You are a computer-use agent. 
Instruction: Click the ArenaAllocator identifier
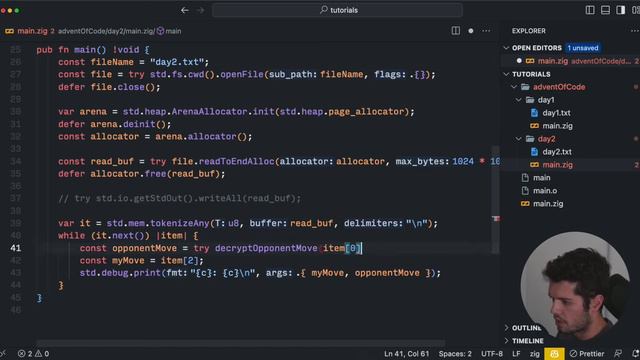coord(209,112)
